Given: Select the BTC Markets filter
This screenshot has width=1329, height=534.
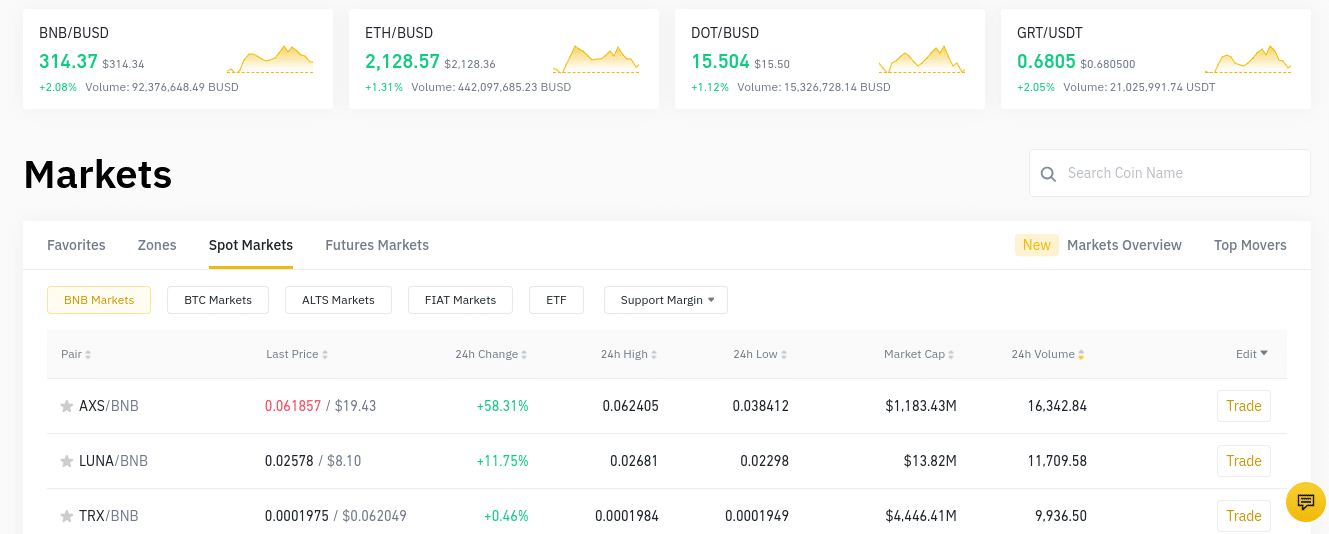Looking at the screenshot, I should 218,300.
